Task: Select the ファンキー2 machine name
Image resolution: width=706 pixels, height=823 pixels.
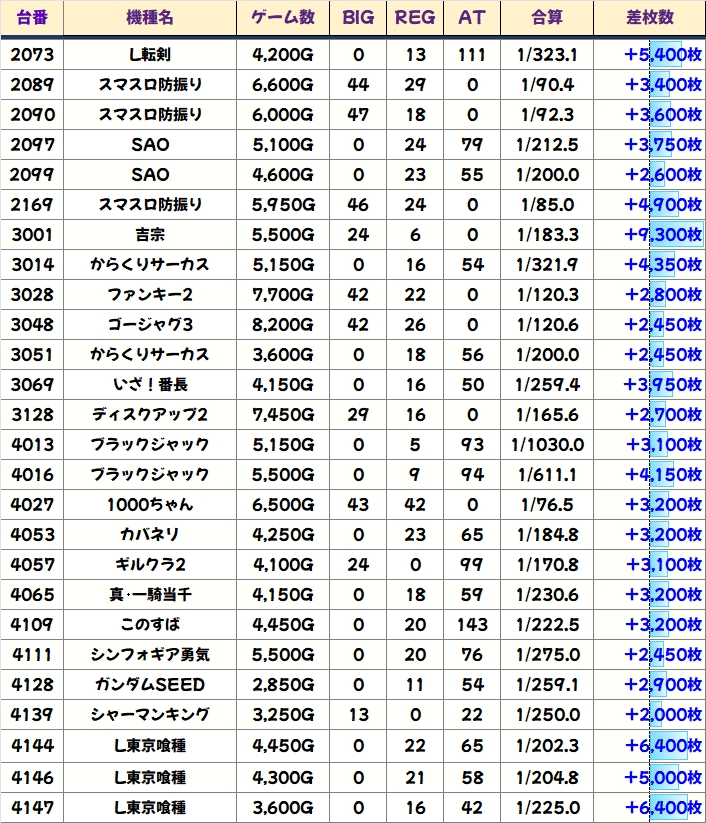Action: pyautogui.click(x=150, y=294)
